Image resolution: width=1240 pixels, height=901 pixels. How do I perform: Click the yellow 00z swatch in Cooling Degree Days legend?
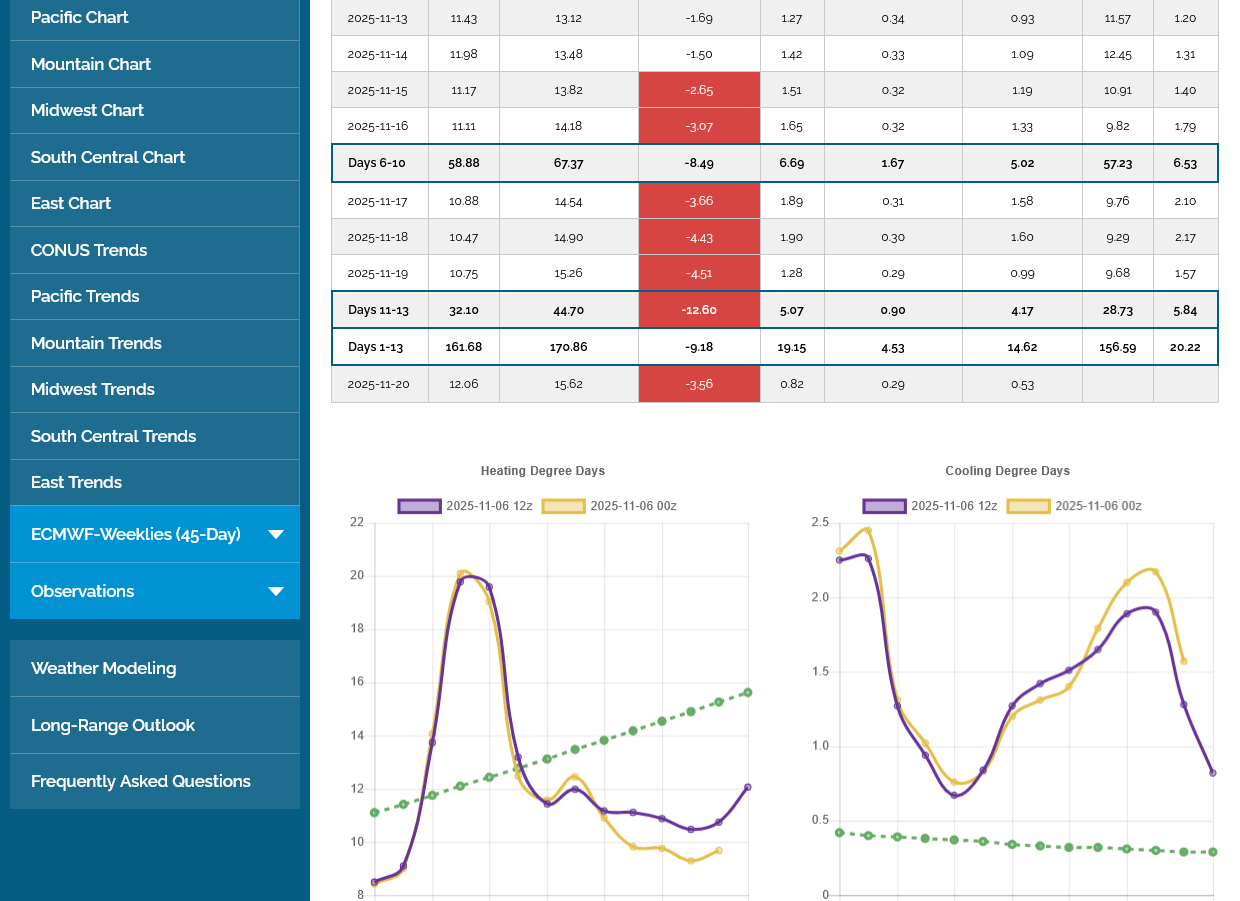click(x=1027, y=506)
